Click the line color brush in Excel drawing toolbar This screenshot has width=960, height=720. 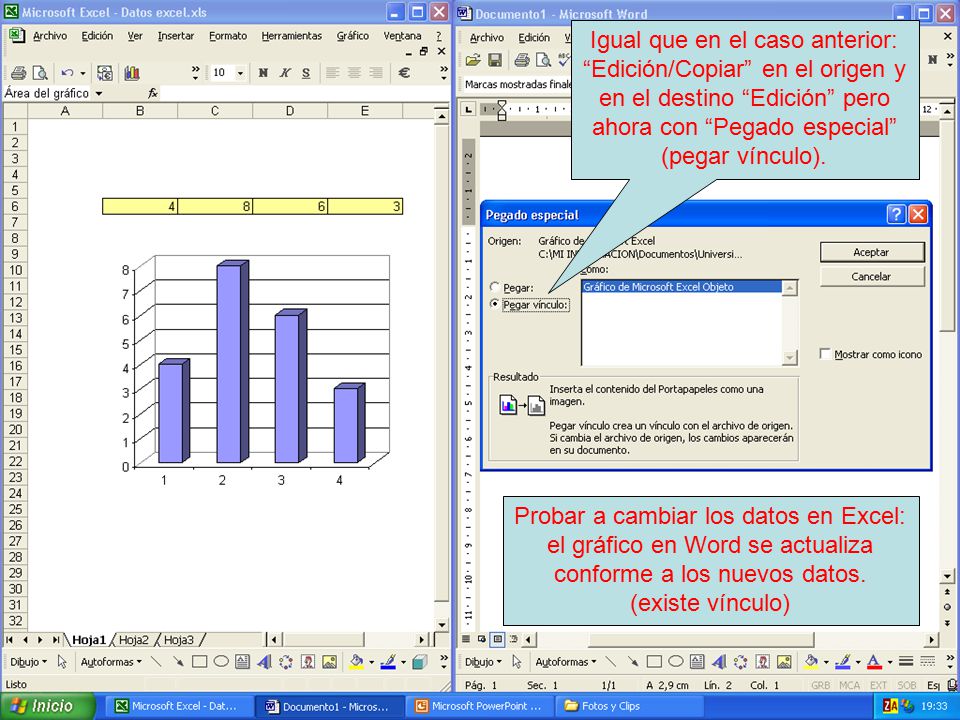point(388,662)
